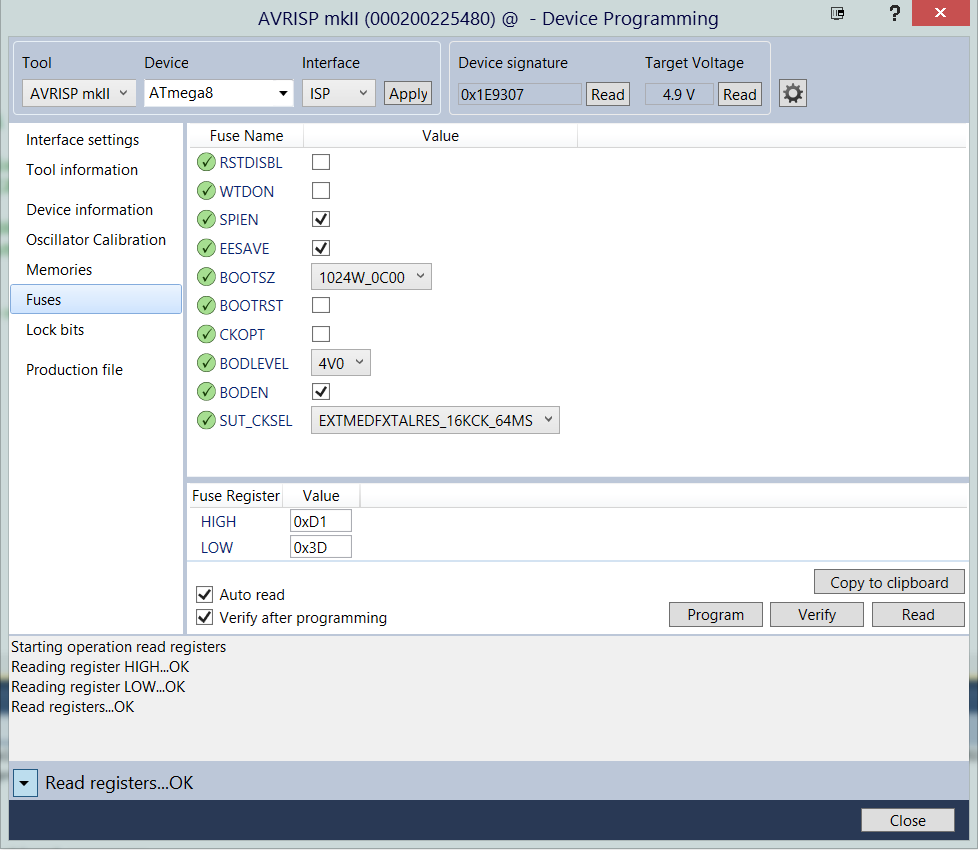Click the green status icon beside CKOPT
The height and width of the screenshot is (850, 978).
point(206,334)
